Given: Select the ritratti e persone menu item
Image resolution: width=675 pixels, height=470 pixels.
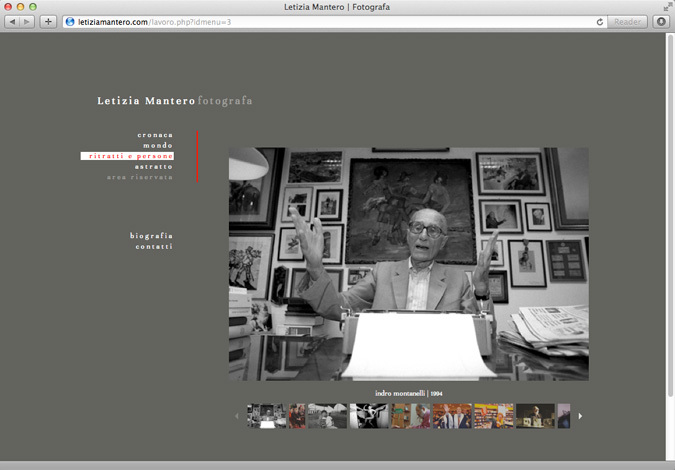Looking at the screenshot, I should tap(130, 156).
